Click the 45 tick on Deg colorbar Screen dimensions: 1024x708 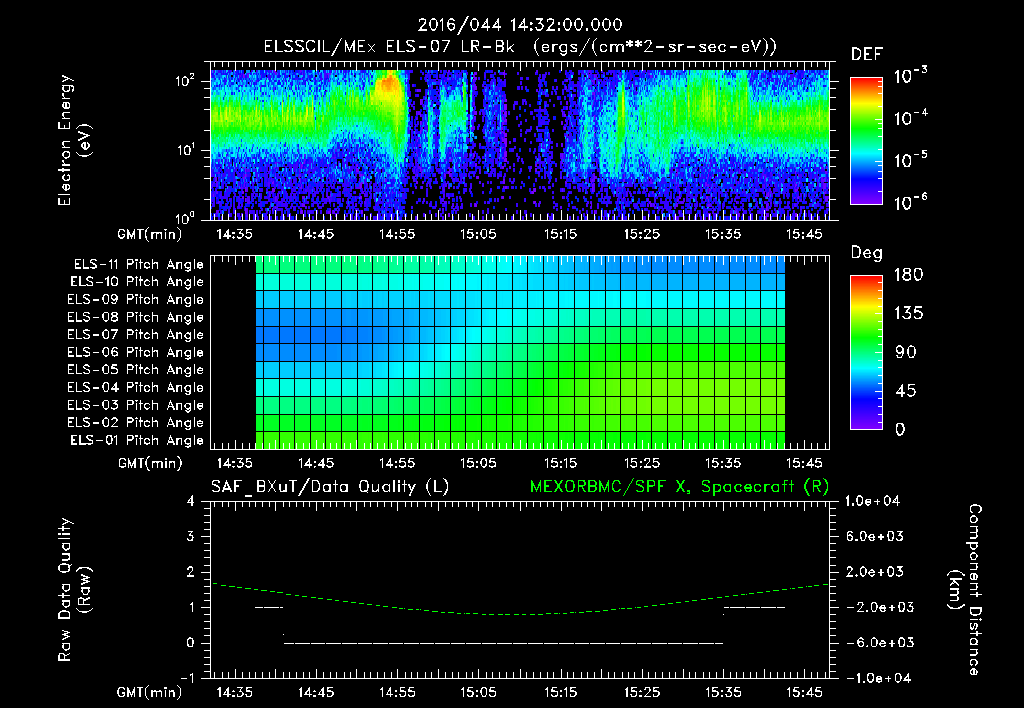coord(906,391)
